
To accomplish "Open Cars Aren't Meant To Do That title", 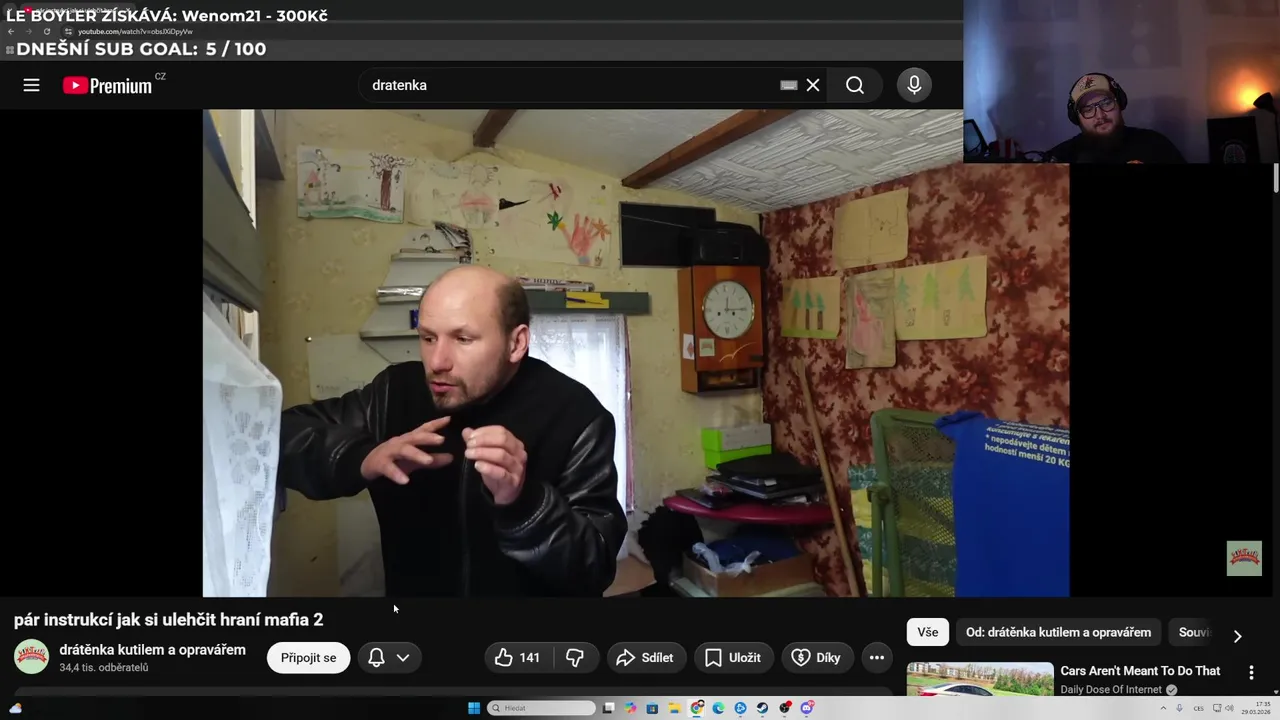I will coord(1140,671).
